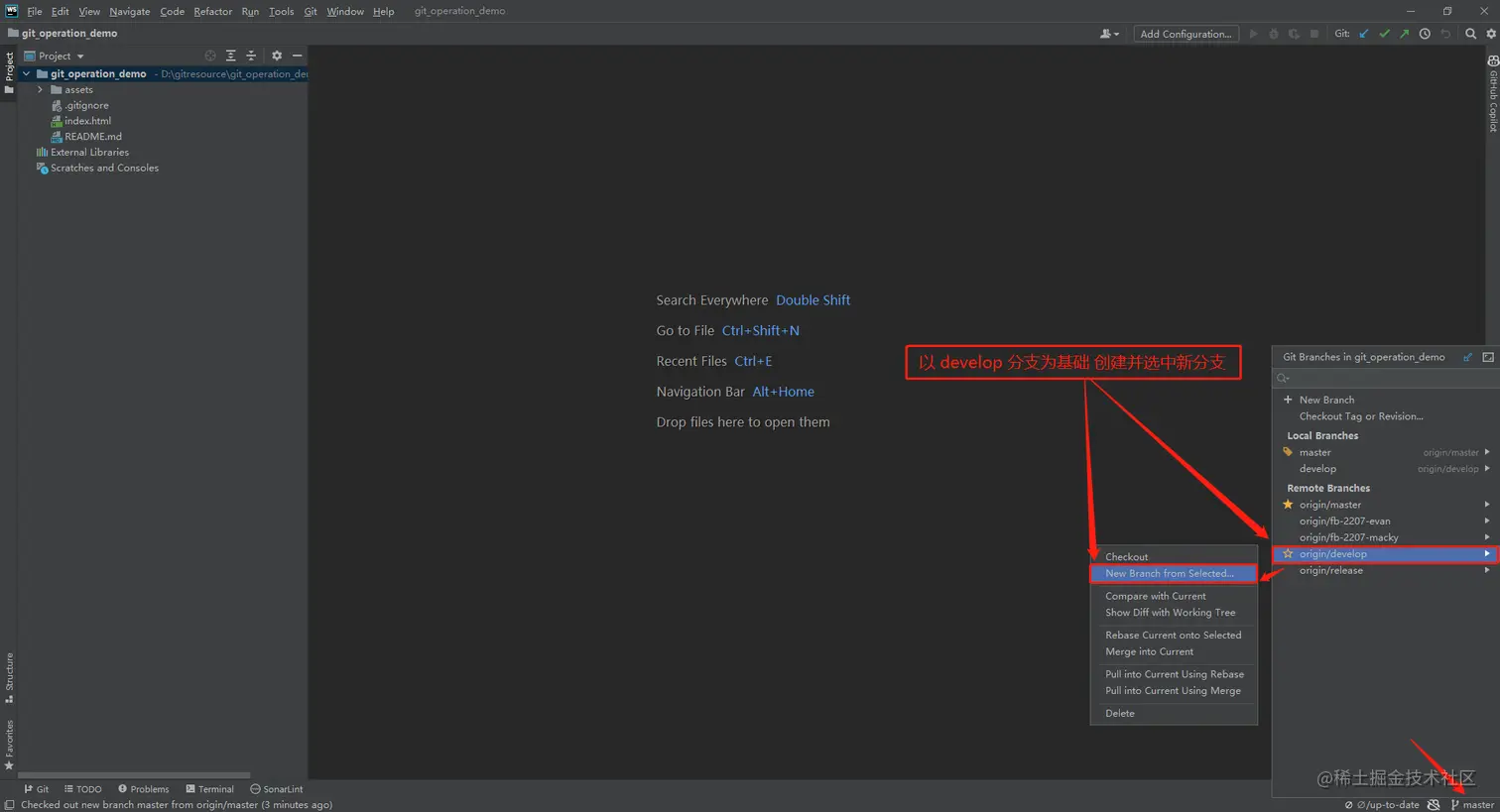Click the Git Update Project arrow icon
Screen dimensions: 1500x812
coord(1364,34)
